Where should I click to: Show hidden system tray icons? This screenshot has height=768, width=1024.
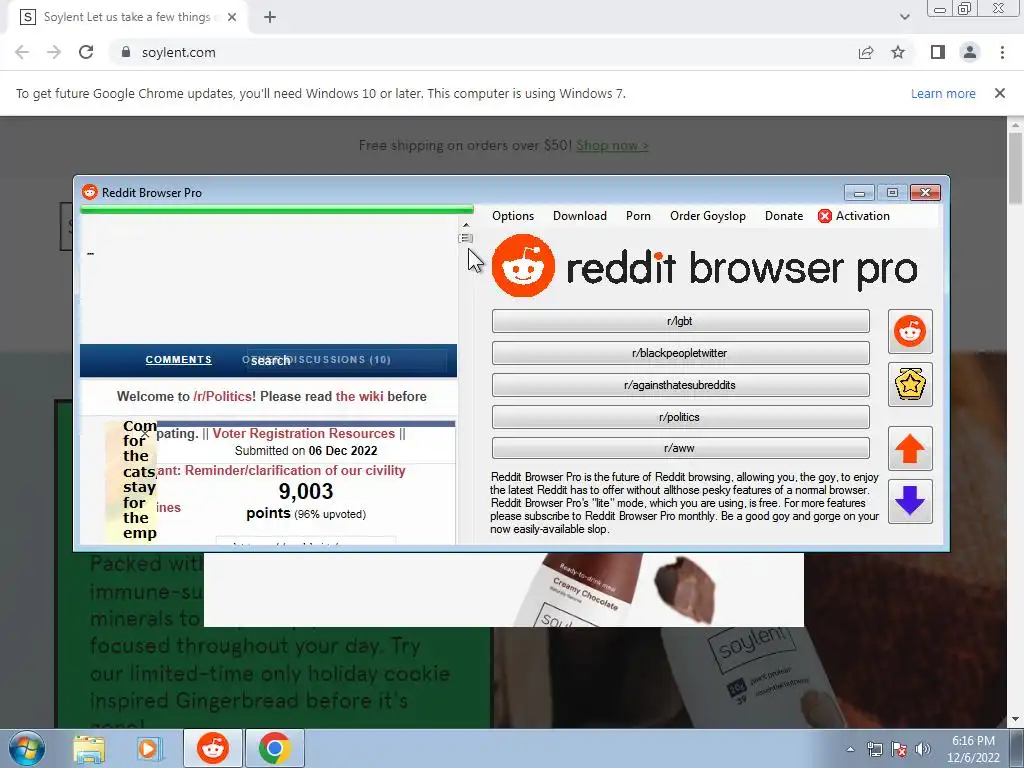[x=850, y=749]
